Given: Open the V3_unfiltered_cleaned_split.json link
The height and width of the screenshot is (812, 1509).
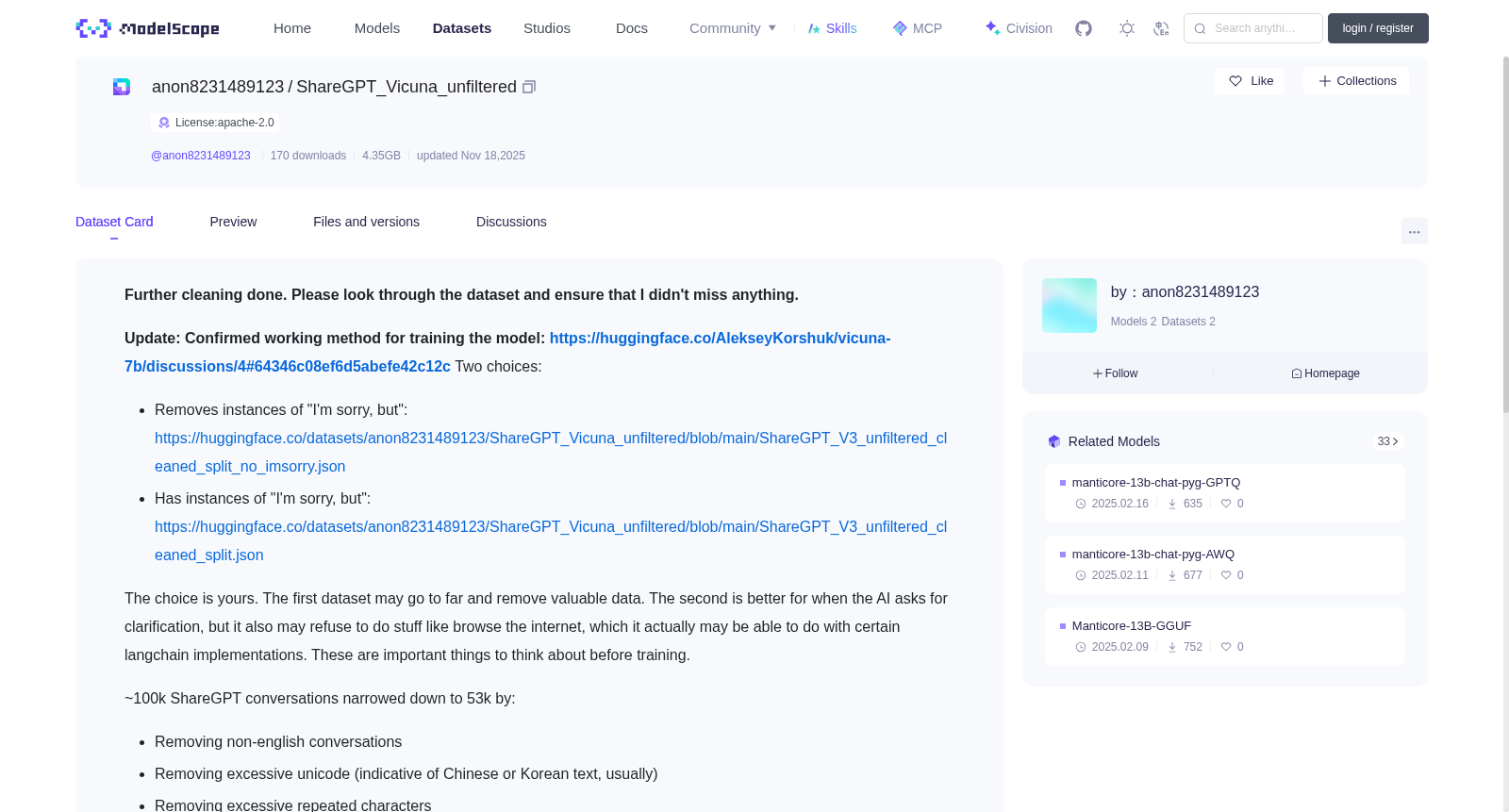Looking at the screenshot, I should pyautogui.click(x=551, y=540).
